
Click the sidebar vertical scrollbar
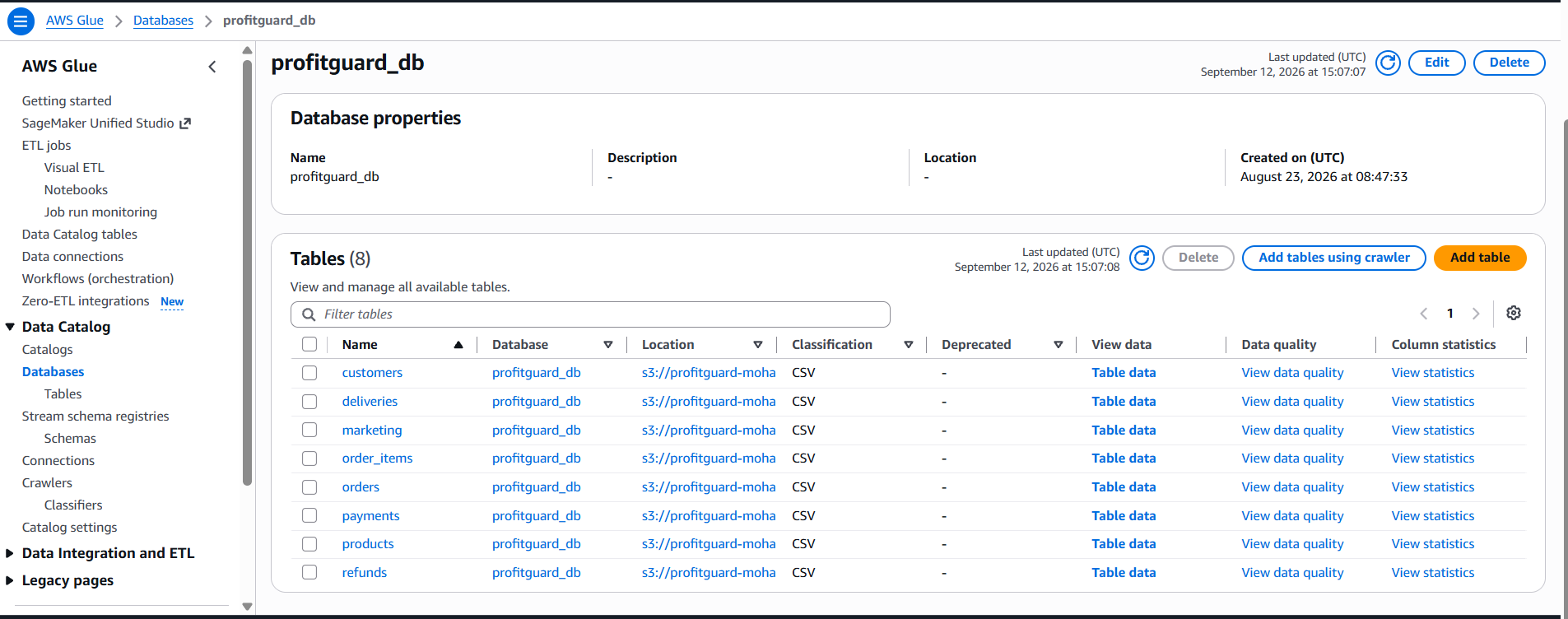tap(247, 272)
